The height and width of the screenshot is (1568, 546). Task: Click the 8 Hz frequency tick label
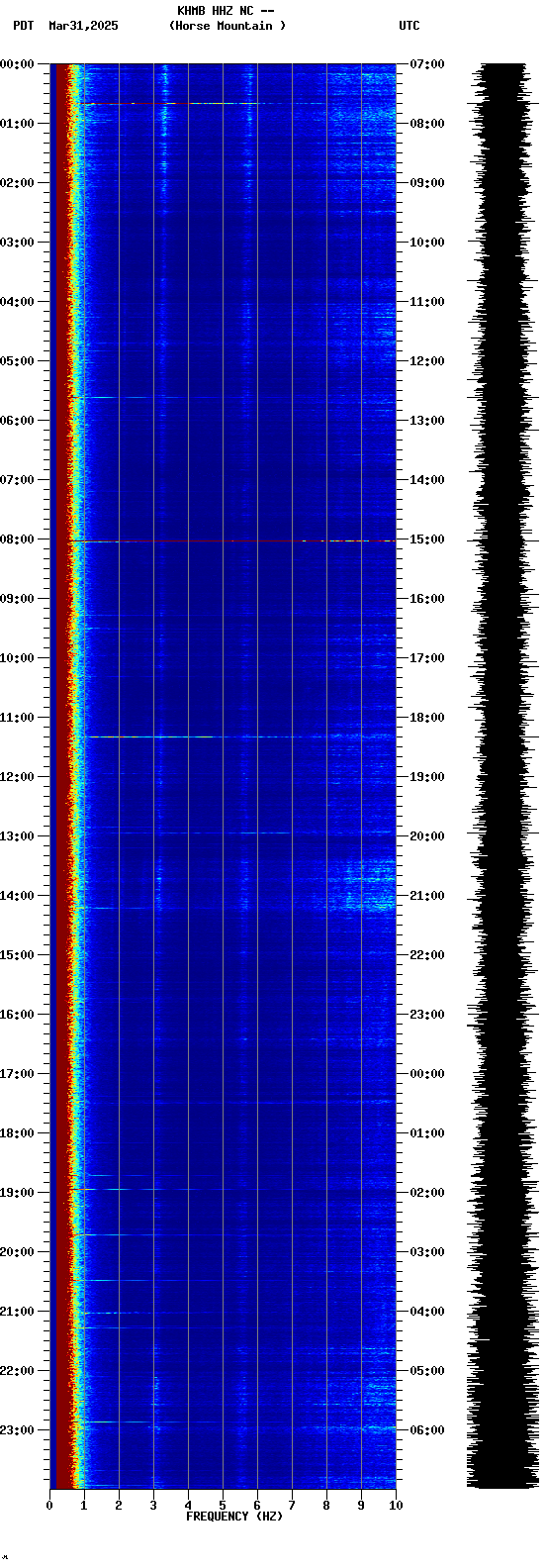tap(326, 1506)
